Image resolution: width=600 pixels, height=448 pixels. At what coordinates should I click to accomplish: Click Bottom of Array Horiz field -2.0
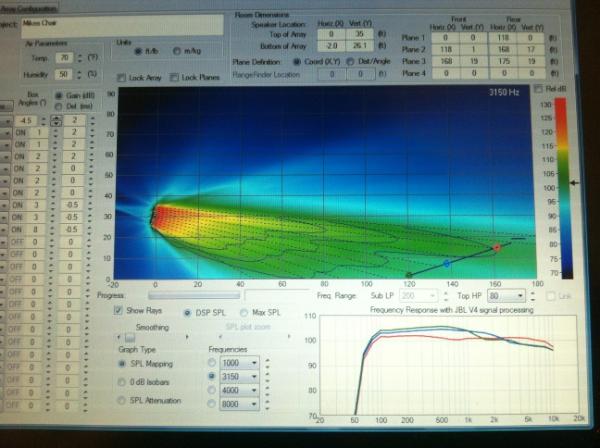[331, 46]
